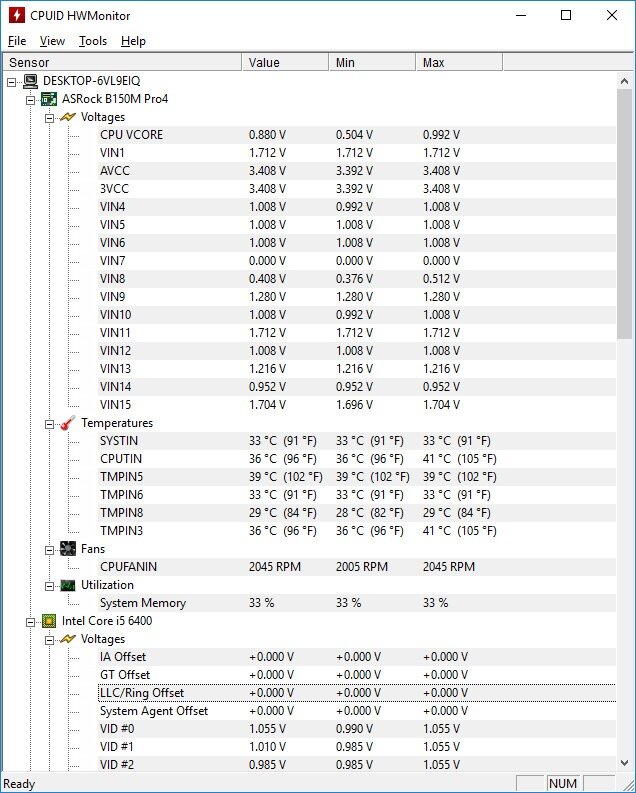Select the CPU VCORE row
This screenshot has height=793, width=636.
357,135
